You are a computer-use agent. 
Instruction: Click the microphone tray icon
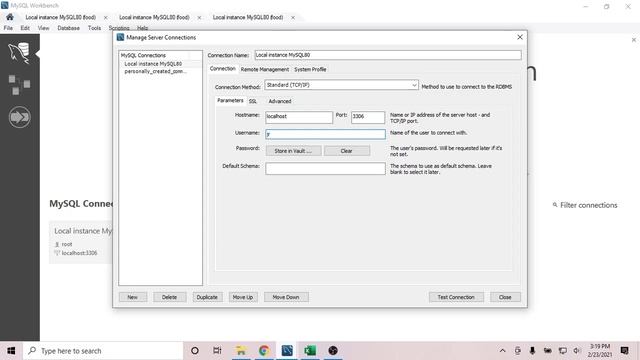(532, 351)
